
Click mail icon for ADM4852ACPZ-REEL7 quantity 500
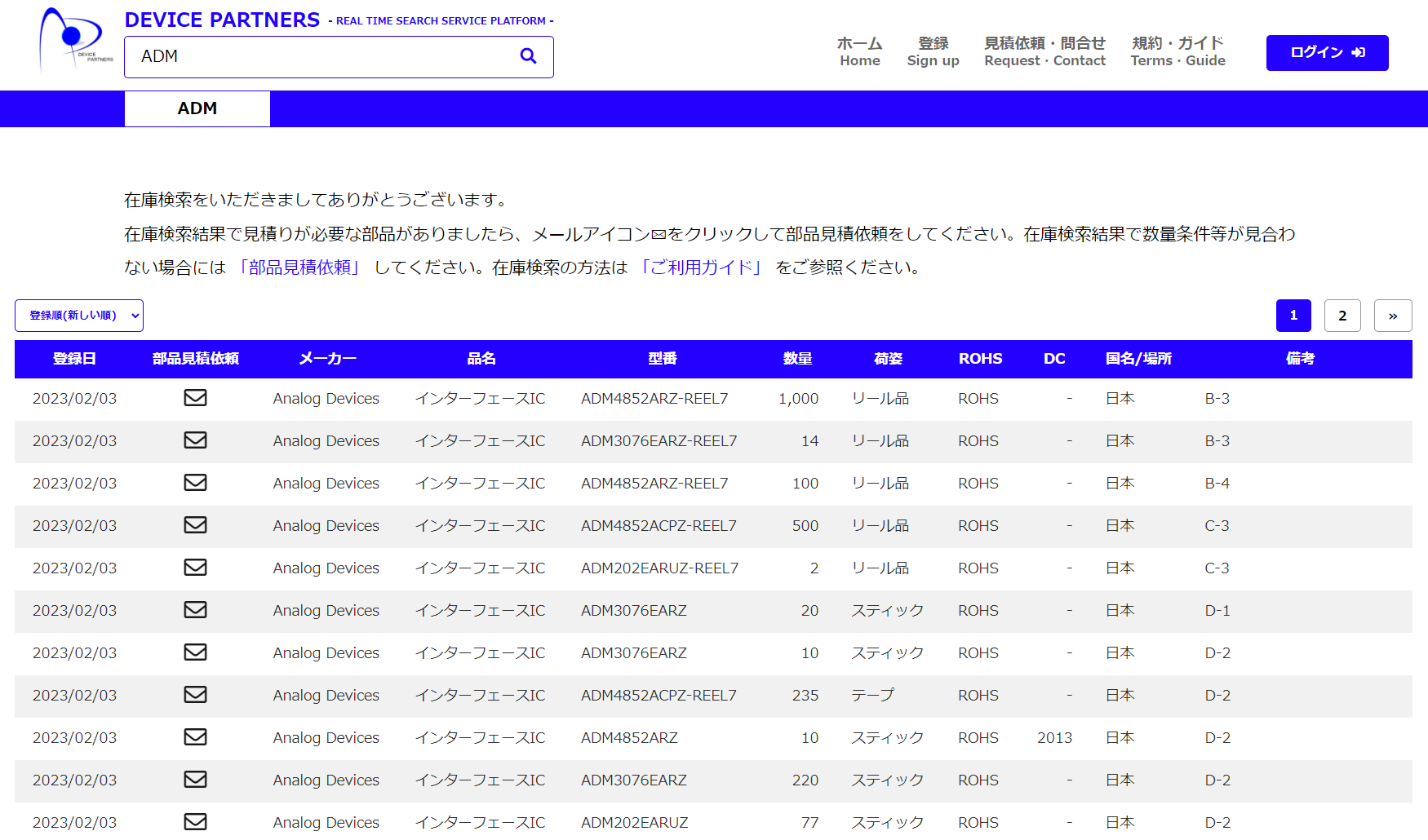tap(195, 525)
